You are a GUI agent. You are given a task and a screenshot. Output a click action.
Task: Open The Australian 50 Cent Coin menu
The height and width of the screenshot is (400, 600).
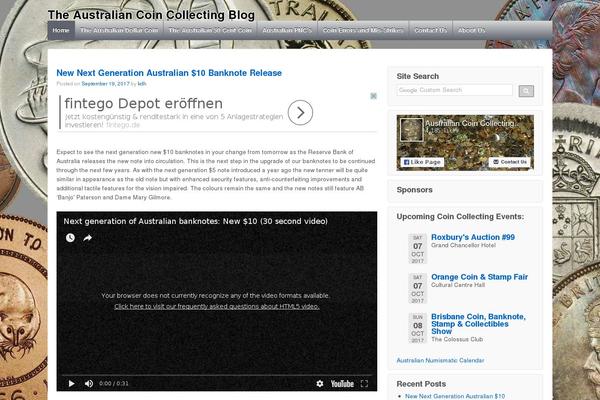[210, 30]
